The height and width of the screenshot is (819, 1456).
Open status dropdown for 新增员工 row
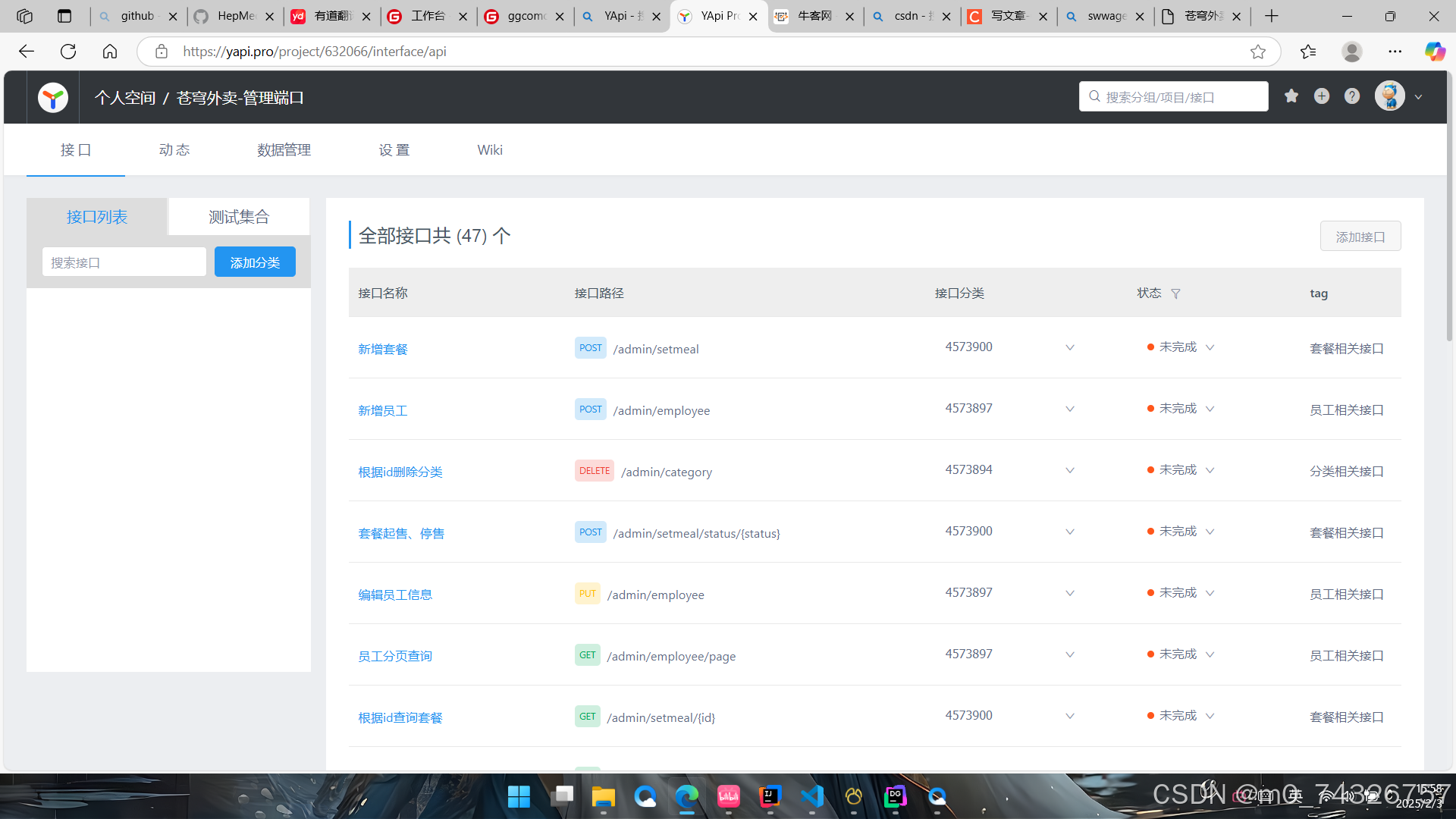(1210, 409)
